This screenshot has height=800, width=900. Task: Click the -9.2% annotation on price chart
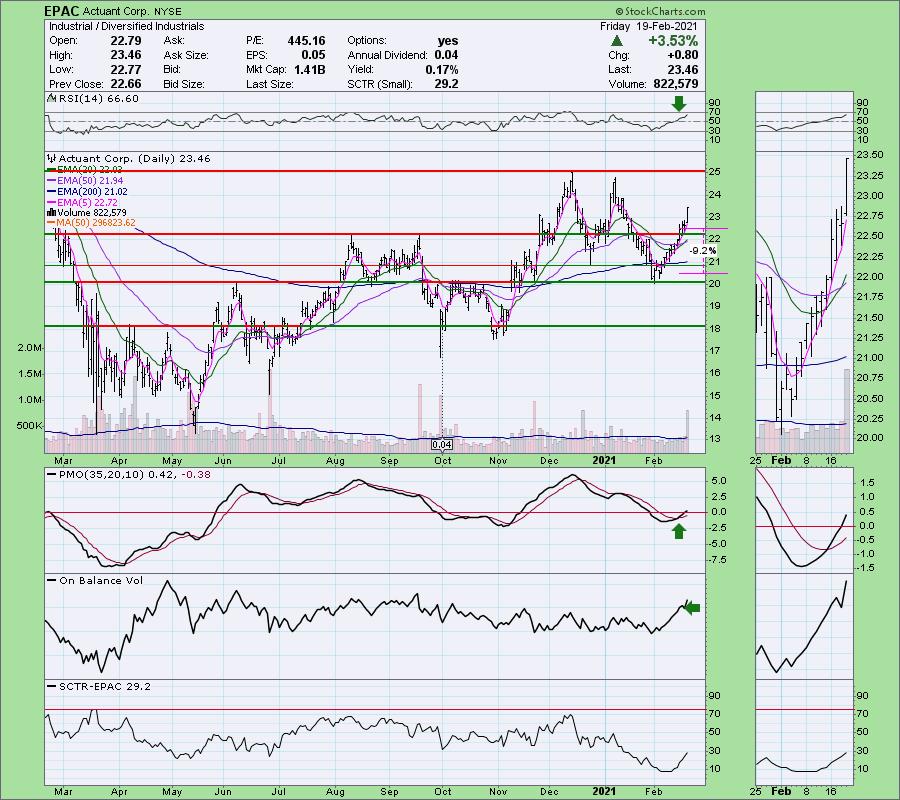pos(703,251)
